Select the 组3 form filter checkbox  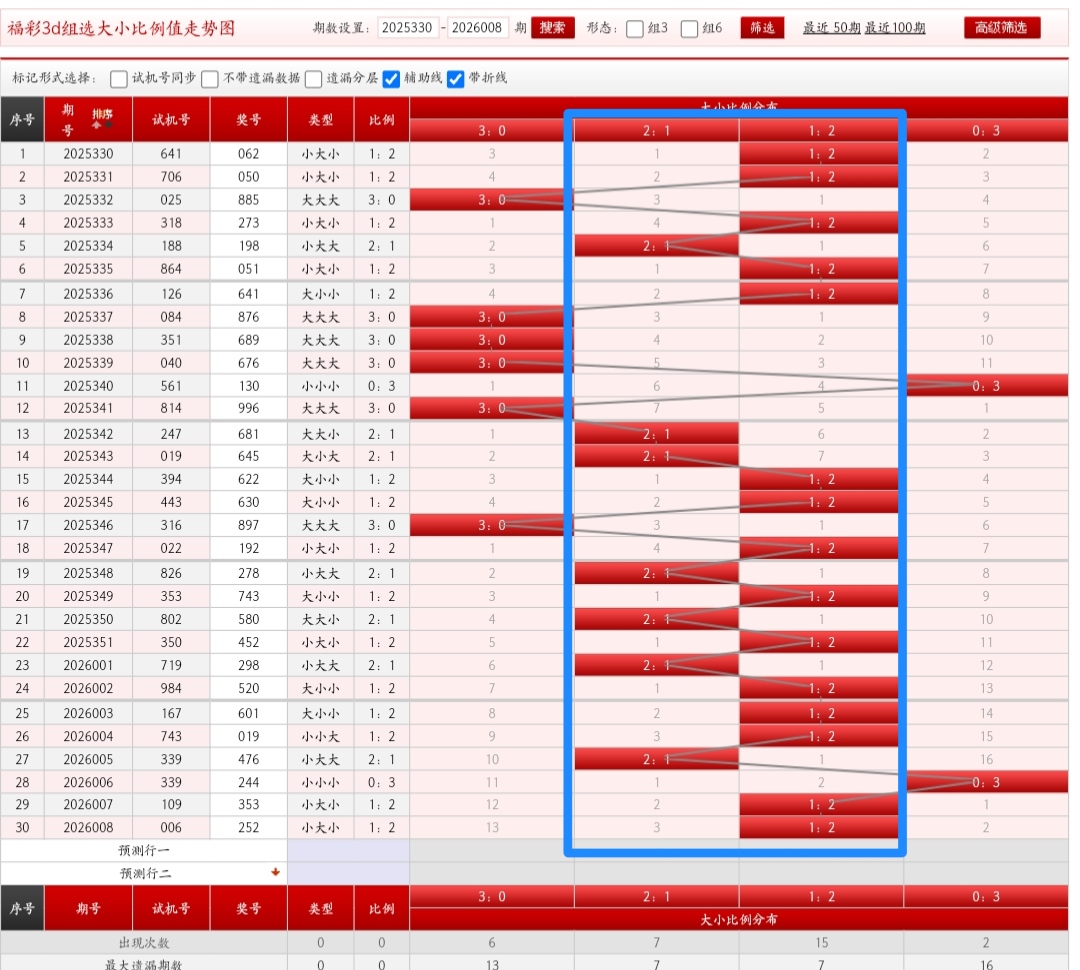click(x=635, y=29)
